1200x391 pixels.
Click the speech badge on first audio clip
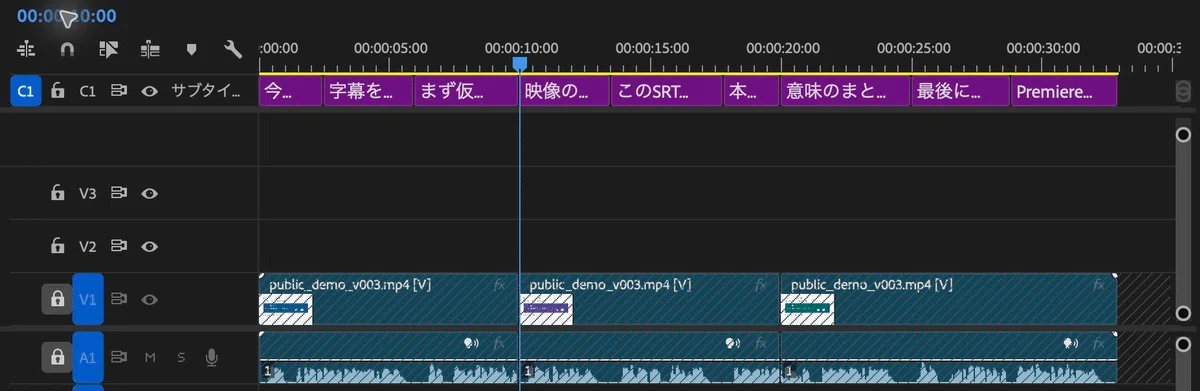[x=471, y=343]
